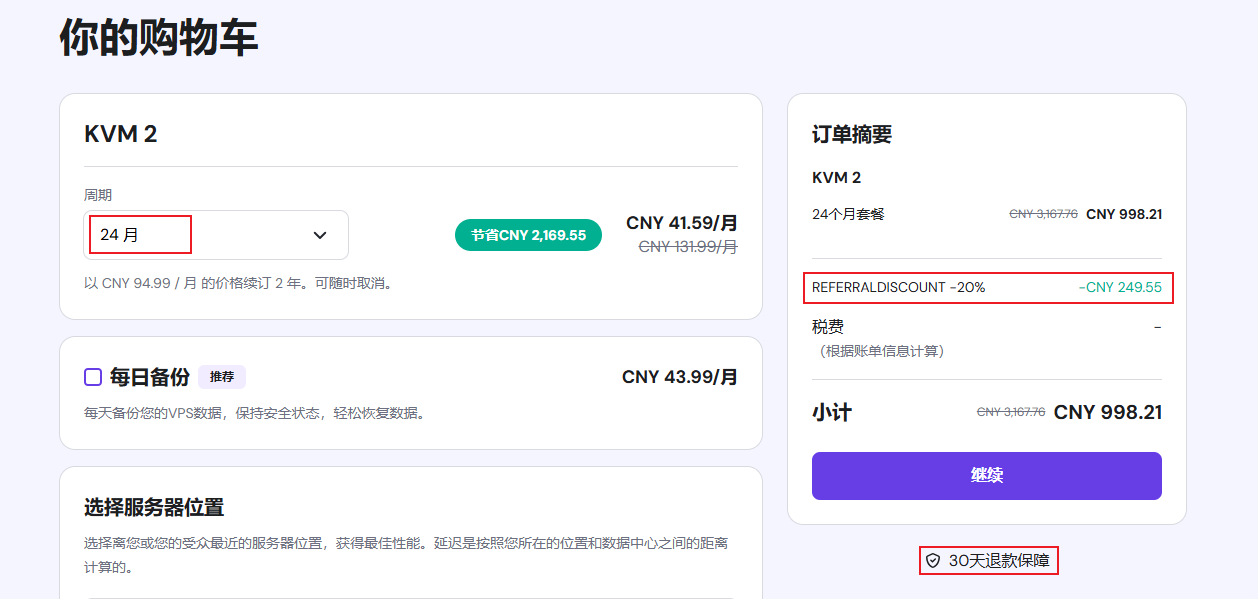The height and width of the screenshot is (599, 1258).
Task: Click the shield icon beside refund guarantee
Action: [933, 561]
